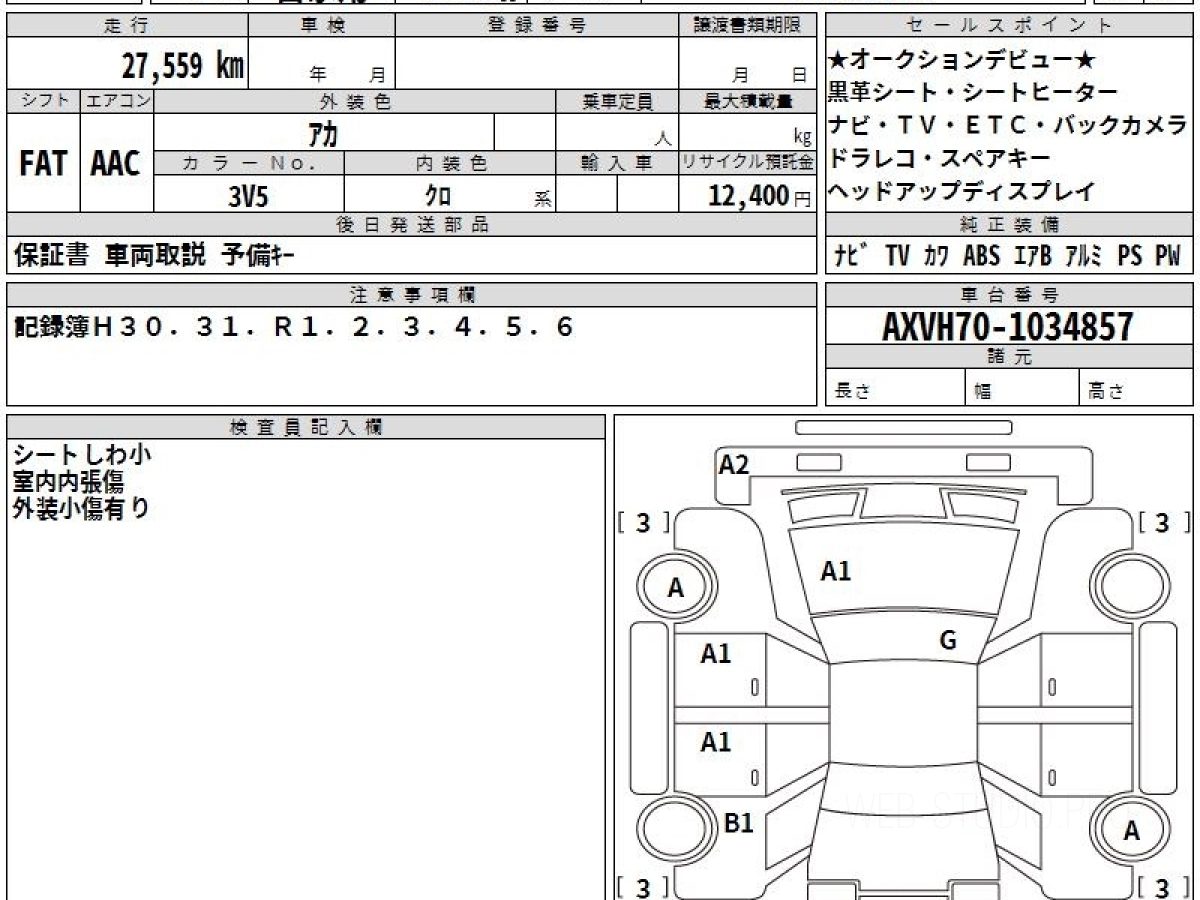The image size is (1200, 900).
Task: Click the PS equipment code
Action: [1130, 256]
